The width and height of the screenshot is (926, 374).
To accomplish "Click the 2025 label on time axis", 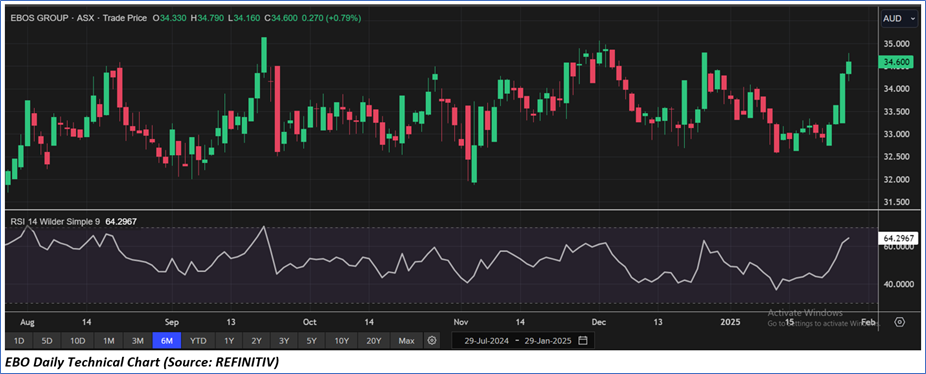I will coord(730,323).
